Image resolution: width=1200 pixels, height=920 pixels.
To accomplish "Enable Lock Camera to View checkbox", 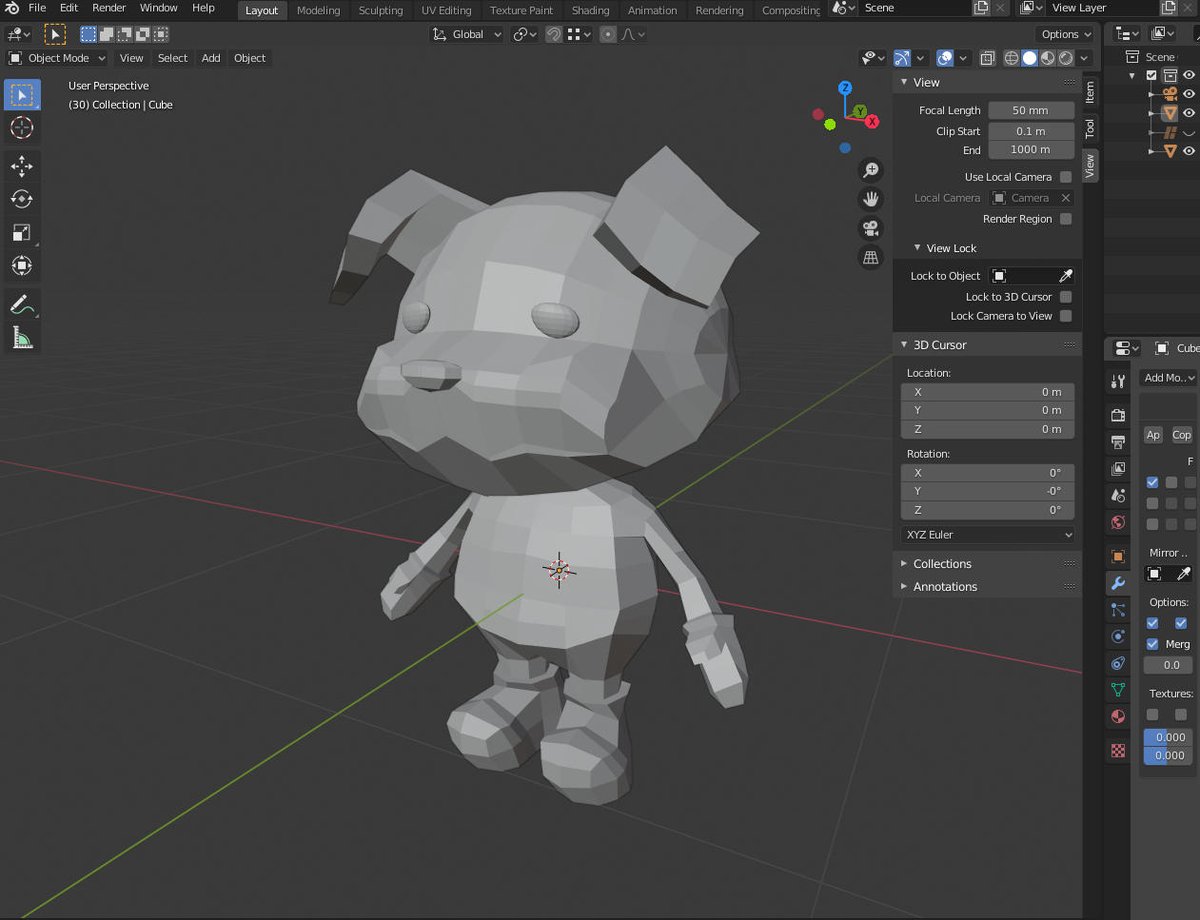I will click(1066, 316).
